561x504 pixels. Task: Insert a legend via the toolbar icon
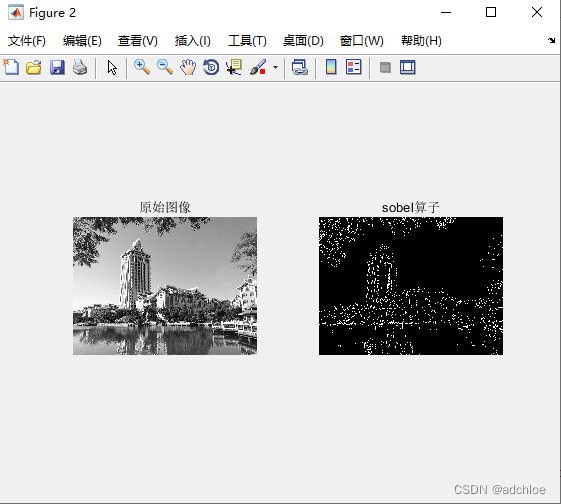[x=353, y=67]
